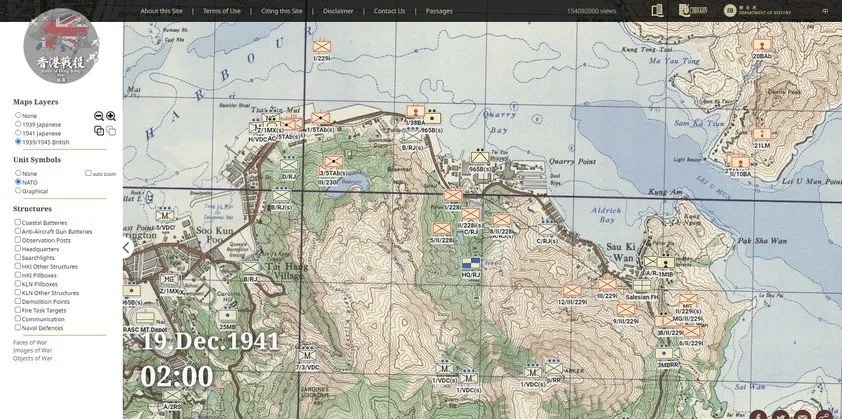Screen dimensions: 842x419
Task: Select the 1941 Japanese map layer
Action: click(x=18, y=133)
